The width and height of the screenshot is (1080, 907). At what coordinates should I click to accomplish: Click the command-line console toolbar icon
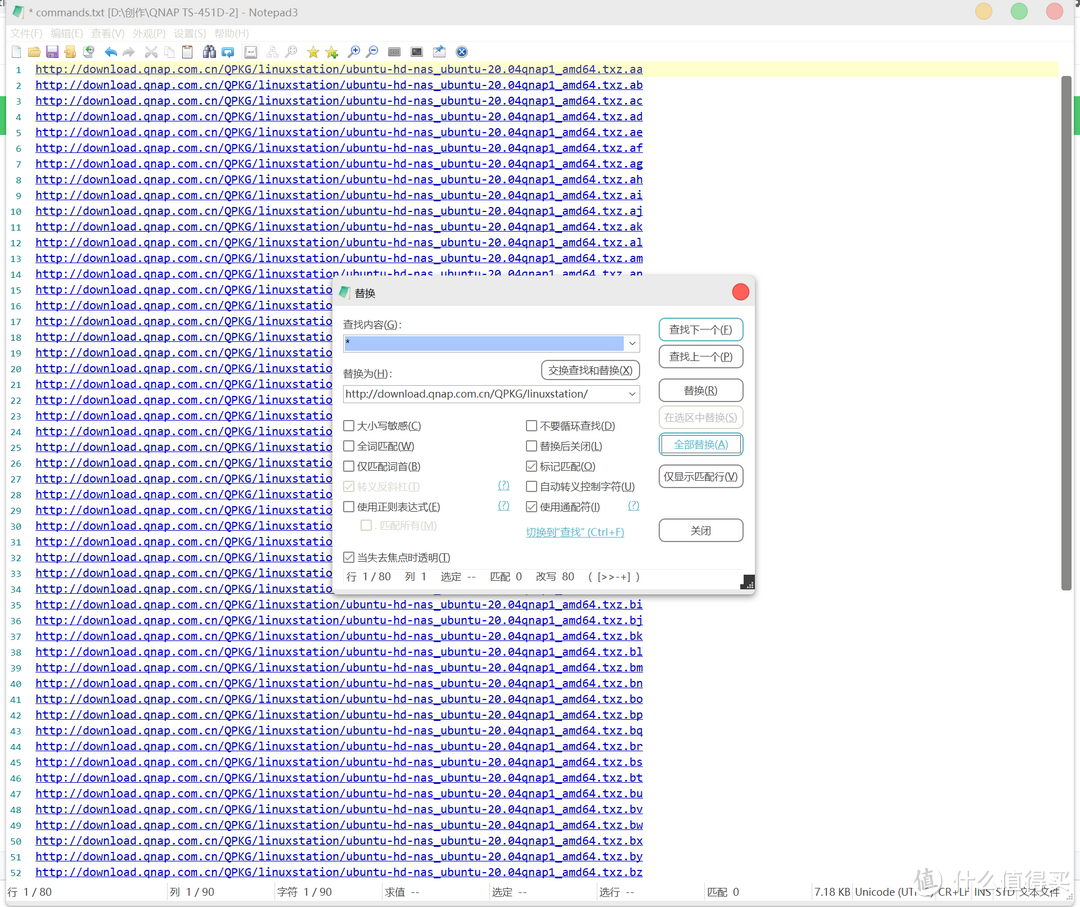click(417, 52)
